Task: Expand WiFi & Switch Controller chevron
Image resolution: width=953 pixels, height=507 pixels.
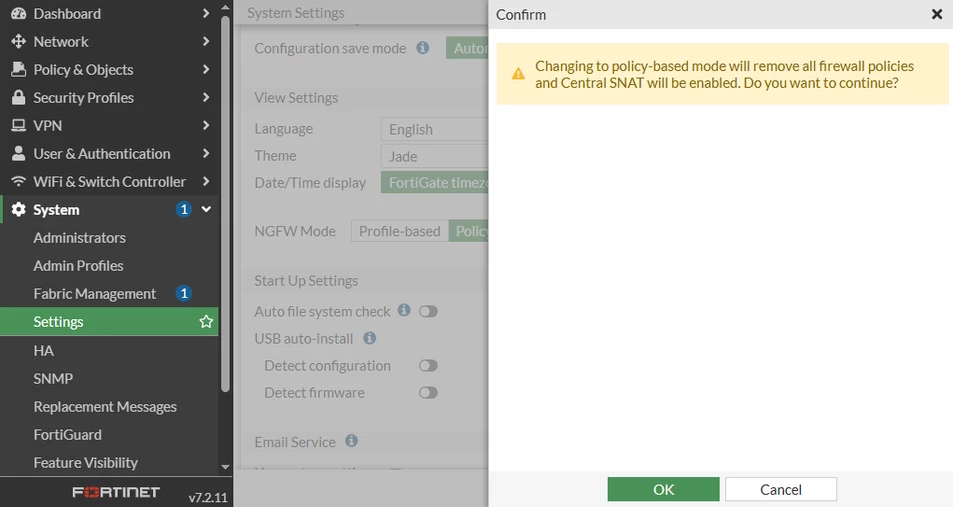Action: (206, 181)
